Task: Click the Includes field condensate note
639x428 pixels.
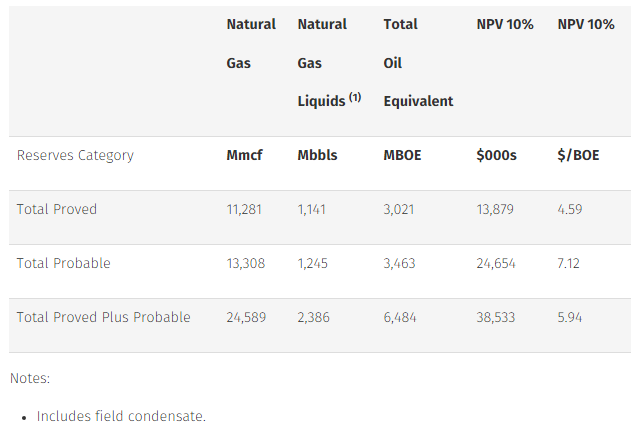Action: (x=121, y=416)
